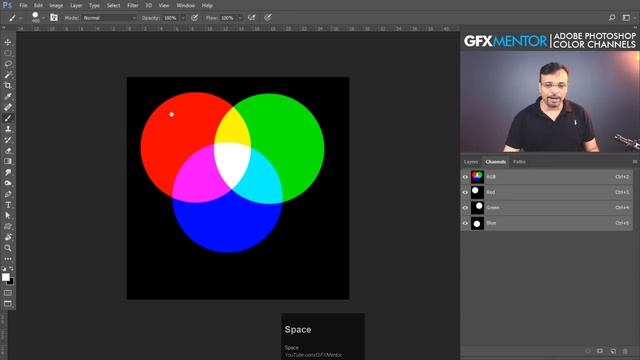This screenshot has height=360, width=640.
Task: Open the brush preset picker arrow
Action: (43, 18)
